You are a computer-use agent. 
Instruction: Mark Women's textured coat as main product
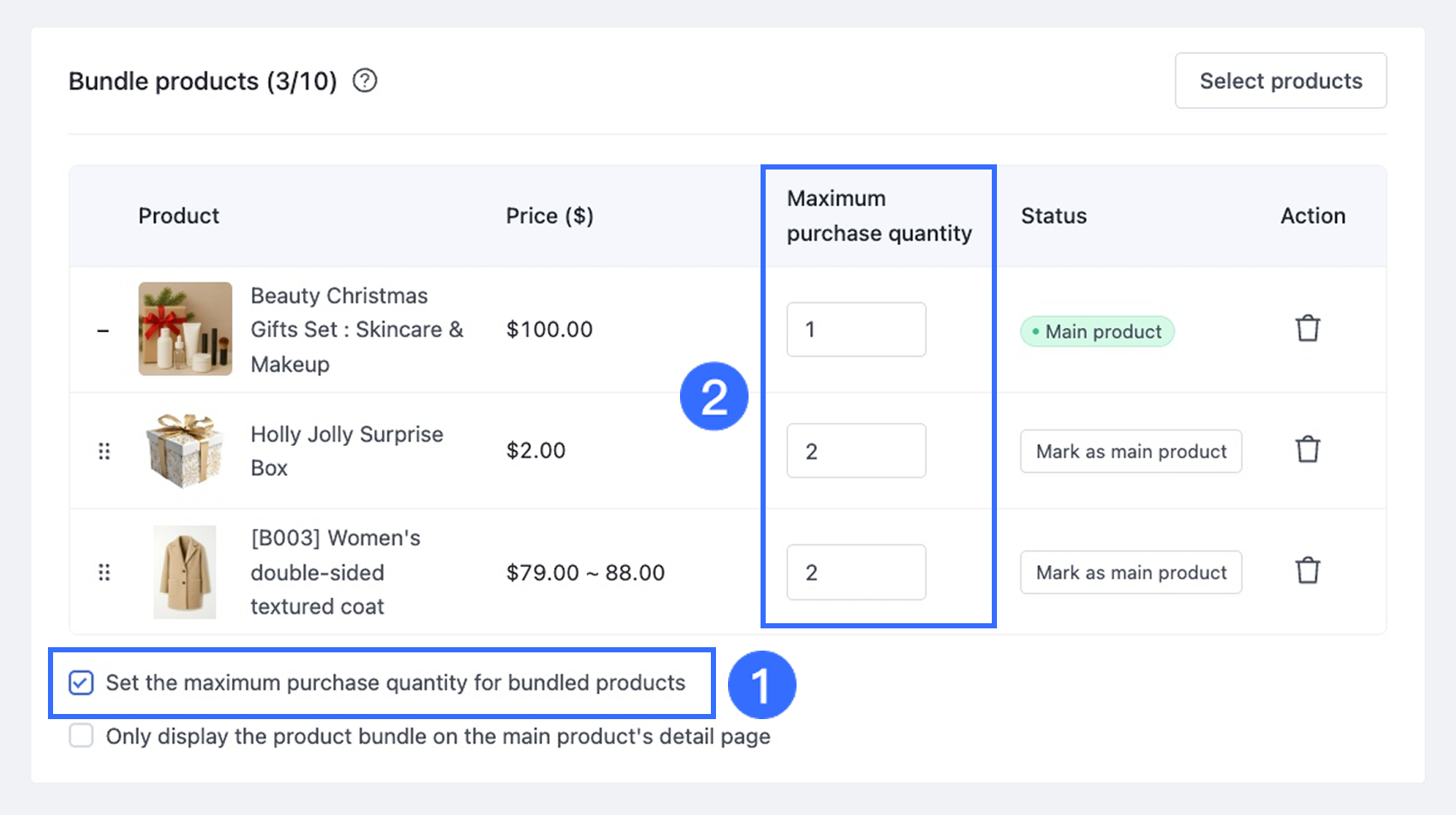tap(1131, 572)
